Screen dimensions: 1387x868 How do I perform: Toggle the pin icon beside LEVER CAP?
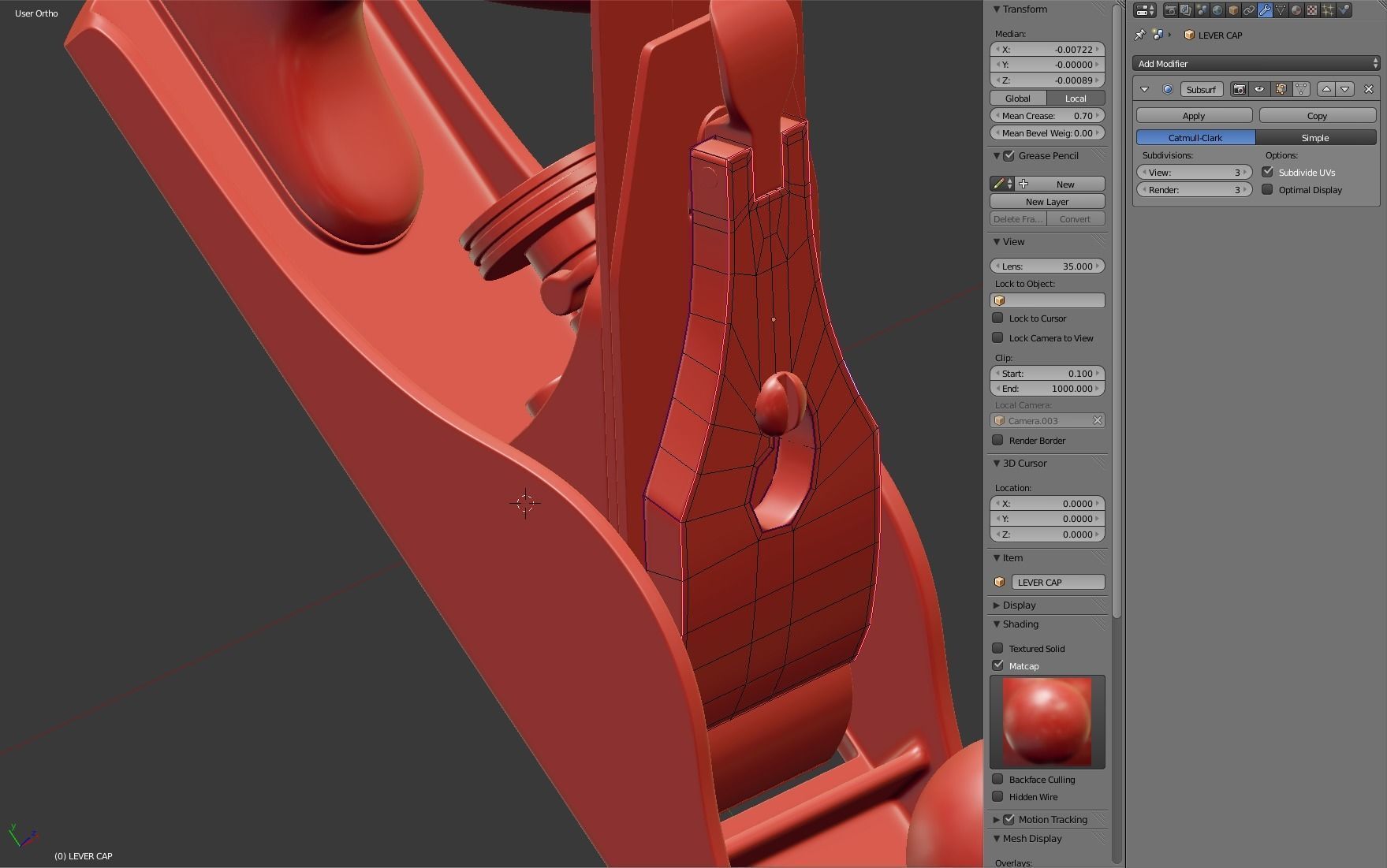tap(1139, 35)
